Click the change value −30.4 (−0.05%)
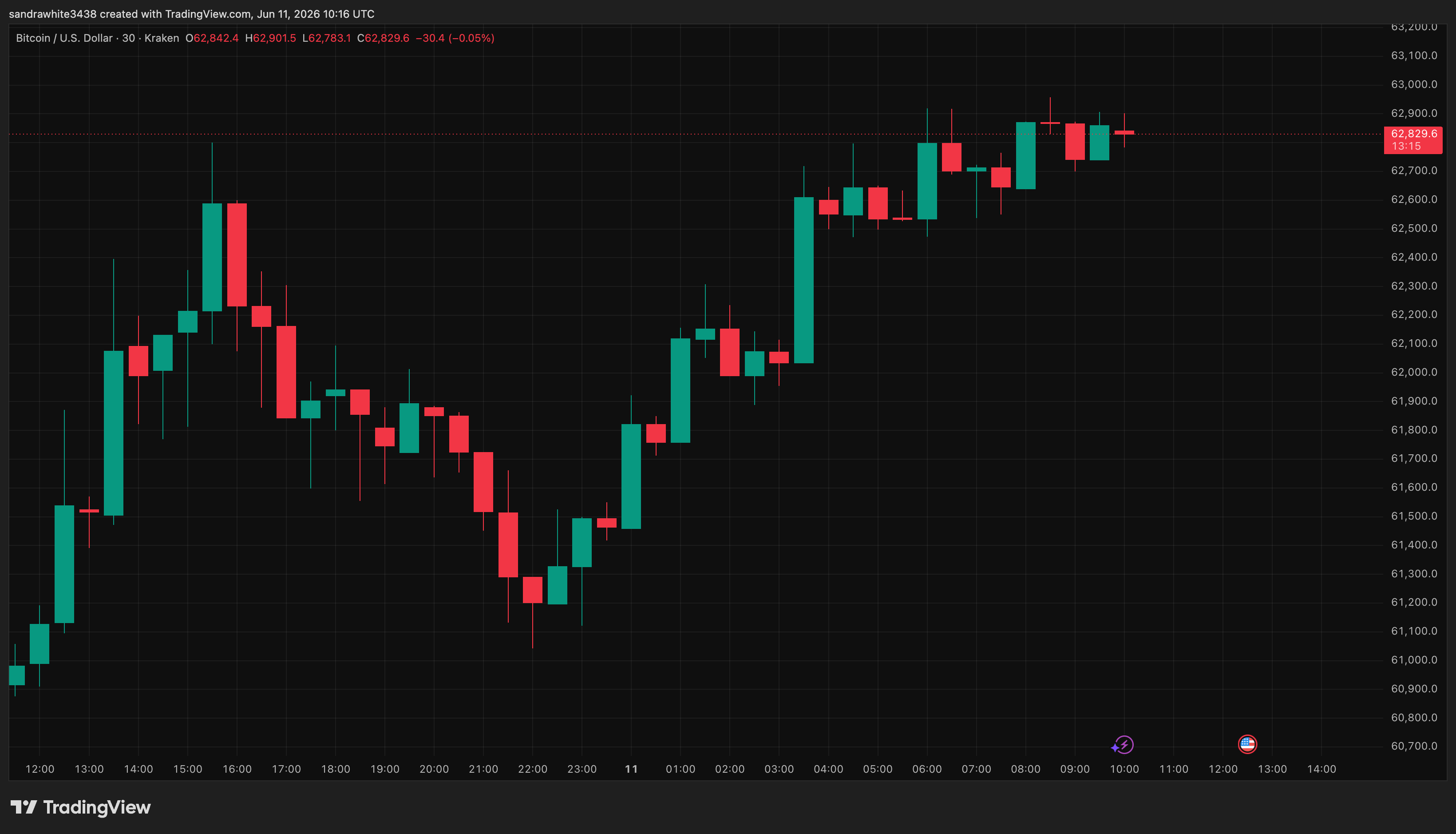This screenshot has width=1456, height=834. coord(455,38)
